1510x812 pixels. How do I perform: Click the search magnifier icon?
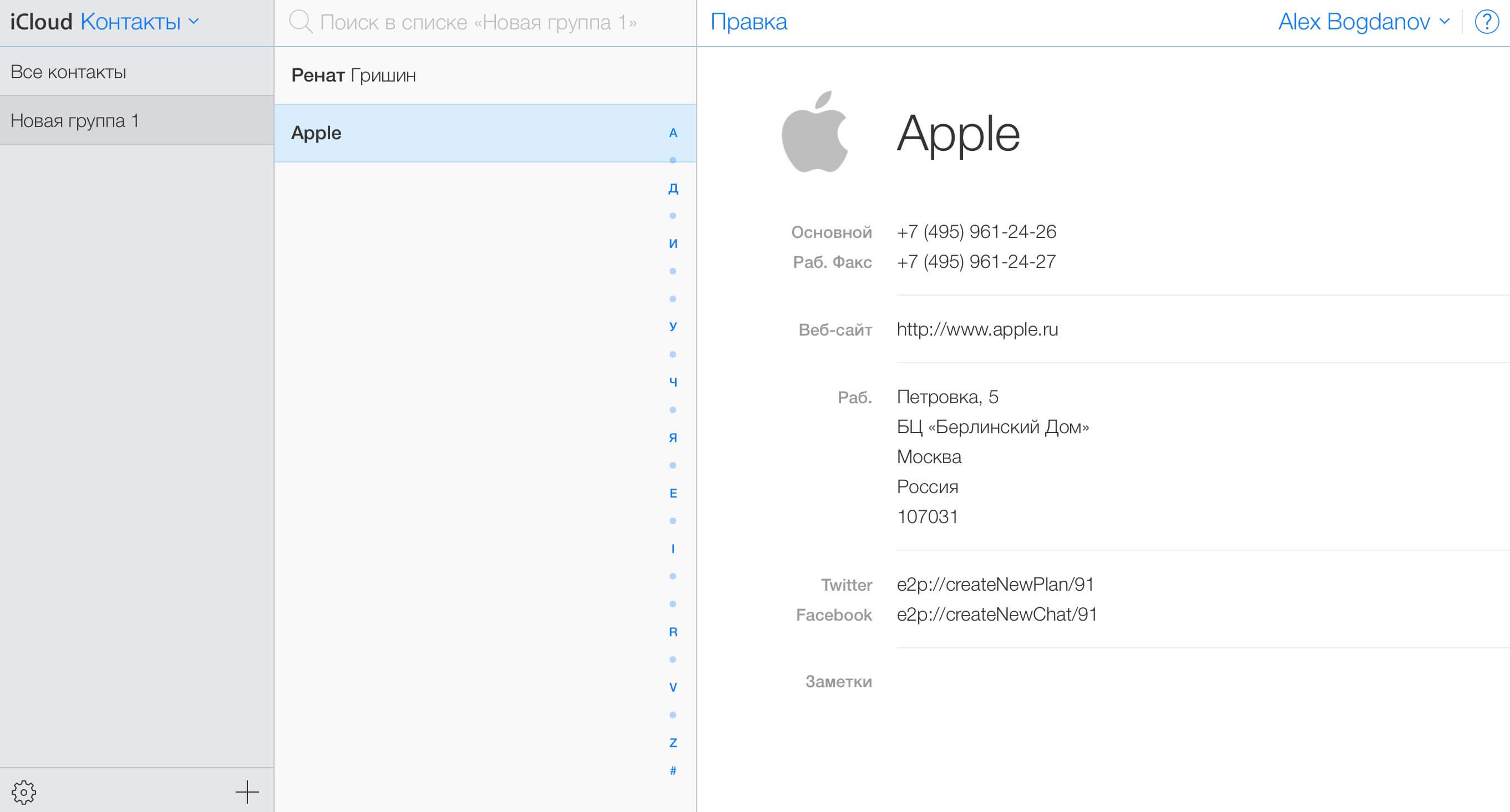coord(301,22)
